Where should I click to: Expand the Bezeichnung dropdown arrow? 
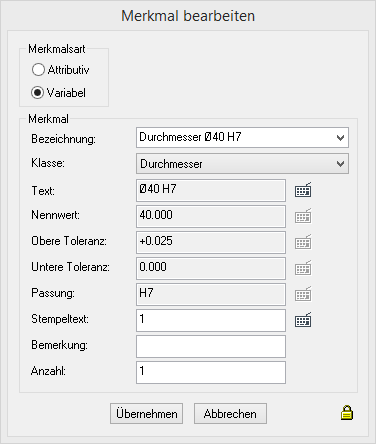(340, 137)
